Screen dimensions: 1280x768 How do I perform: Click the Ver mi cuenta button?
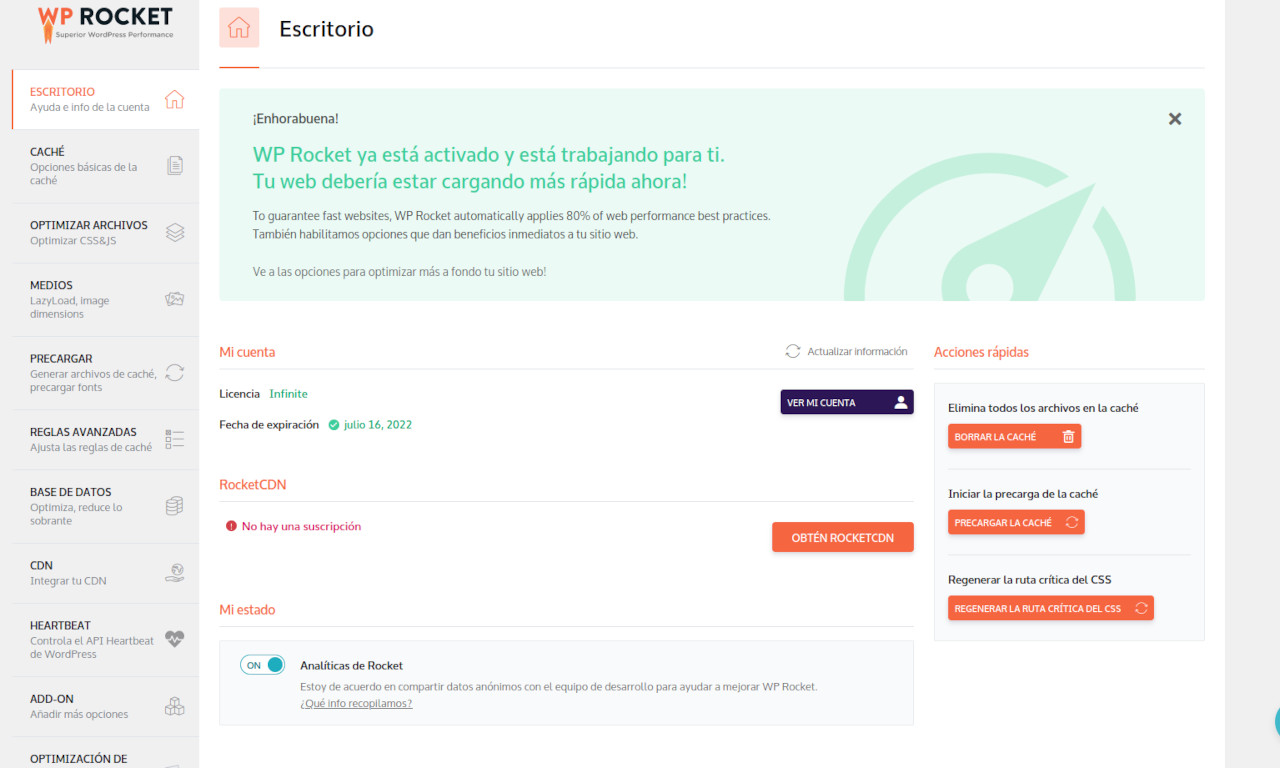click(x=847, y=402)
